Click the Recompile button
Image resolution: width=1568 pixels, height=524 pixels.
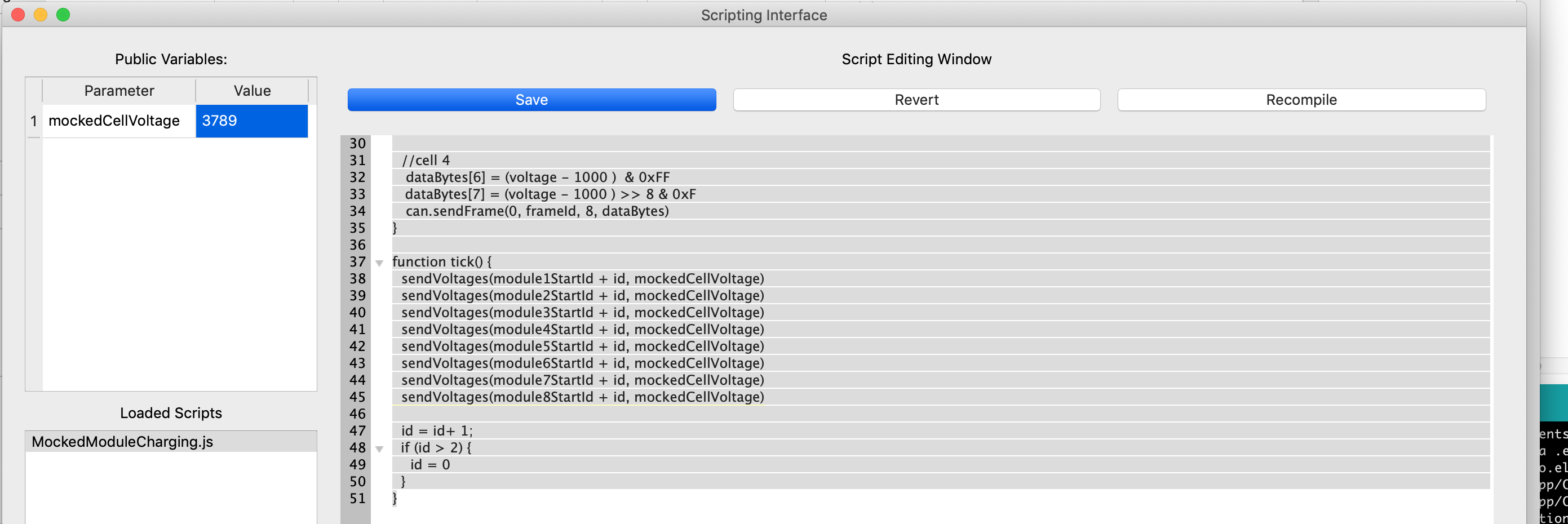tap(1301, 100)
